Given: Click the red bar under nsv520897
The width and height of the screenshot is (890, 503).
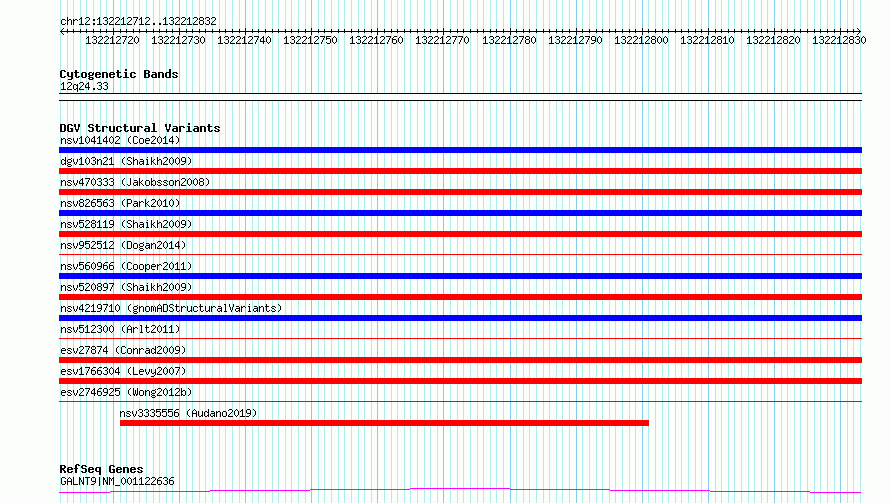Looking at the screenshot, I should 460,297.
